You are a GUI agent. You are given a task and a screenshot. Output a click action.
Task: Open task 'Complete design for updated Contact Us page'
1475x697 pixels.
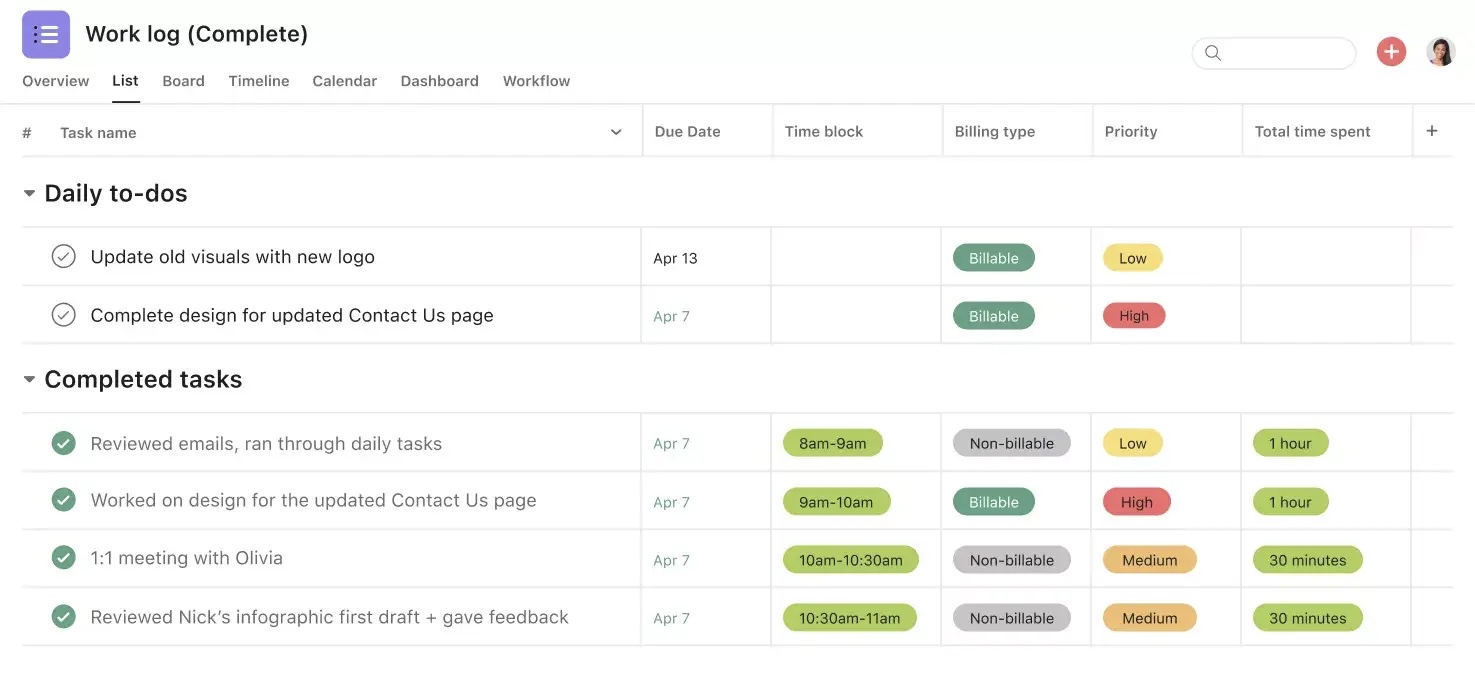(x=292, y=315)
